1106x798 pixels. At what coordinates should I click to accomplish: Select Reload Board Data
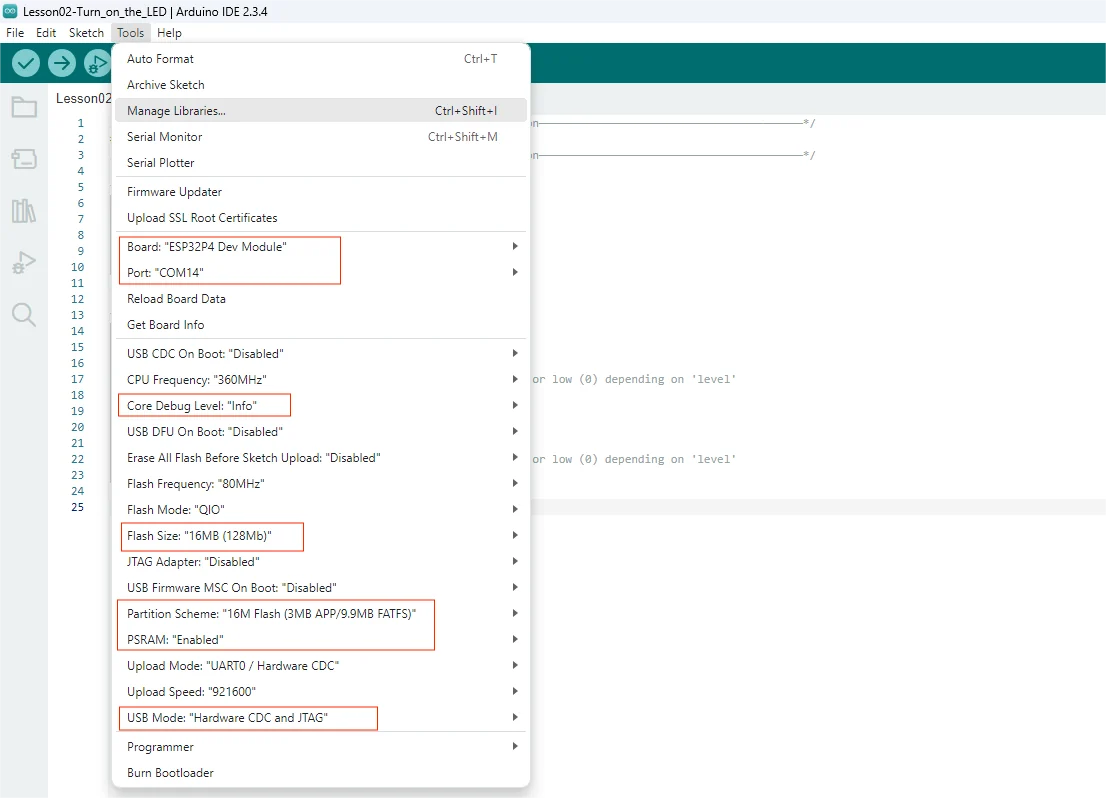(x=321, y=298)
